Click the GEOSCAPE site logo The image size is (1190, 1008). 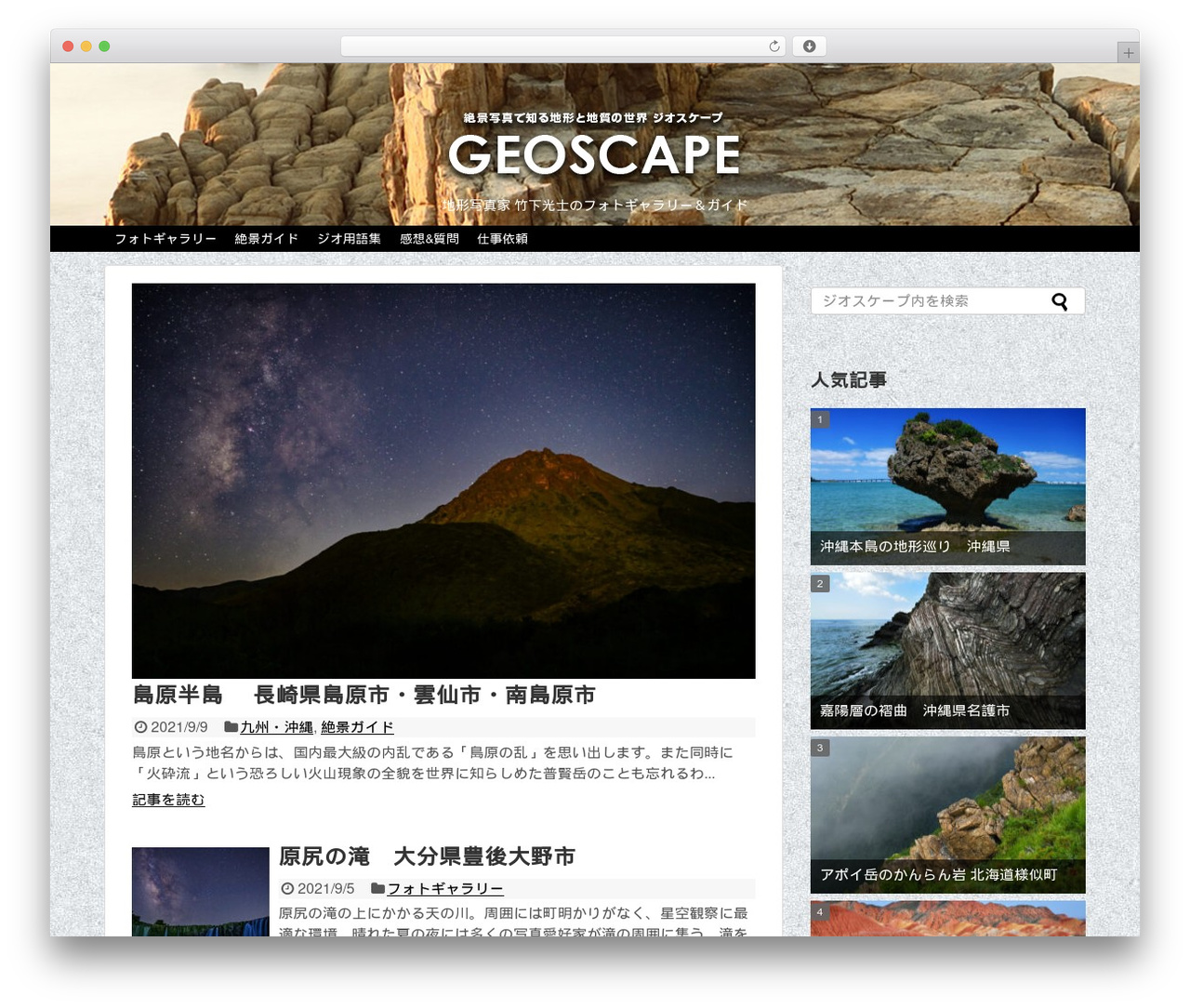coord(595,154)
